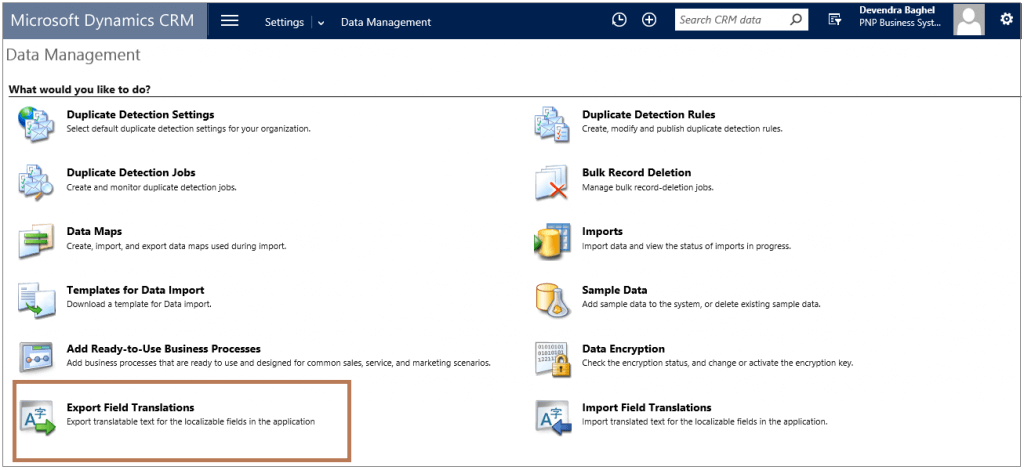The image size is (1024, 470).
Task: Click the Devendra Baghel user name
Action: click(897, 10)
